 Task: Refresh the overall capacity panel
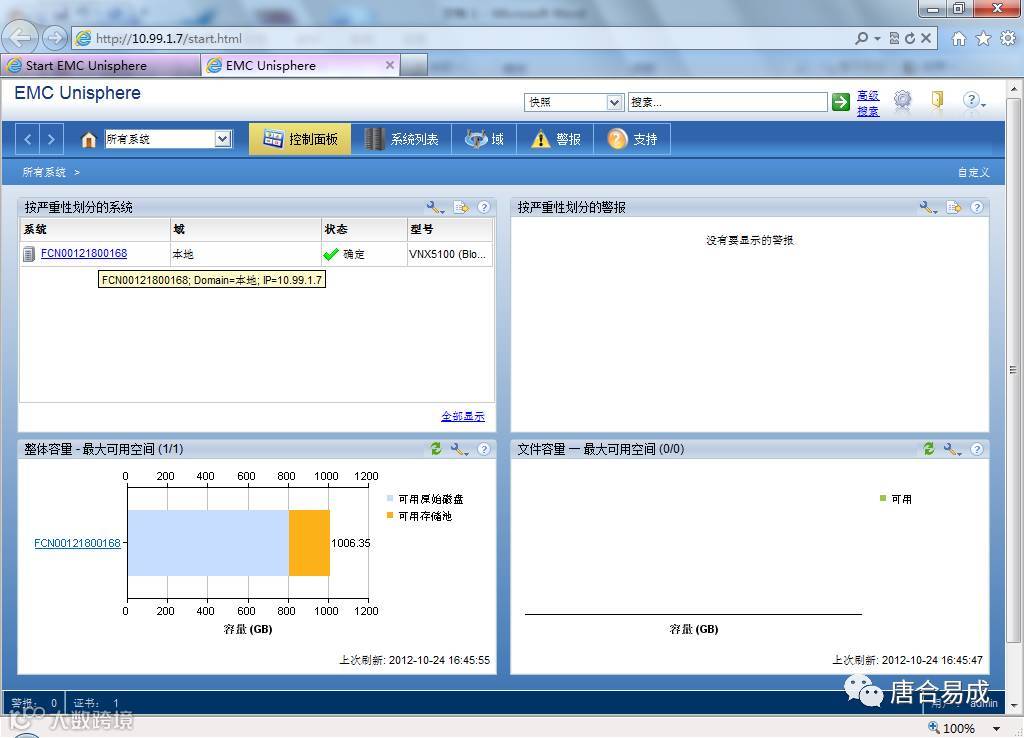click(436, 449)
